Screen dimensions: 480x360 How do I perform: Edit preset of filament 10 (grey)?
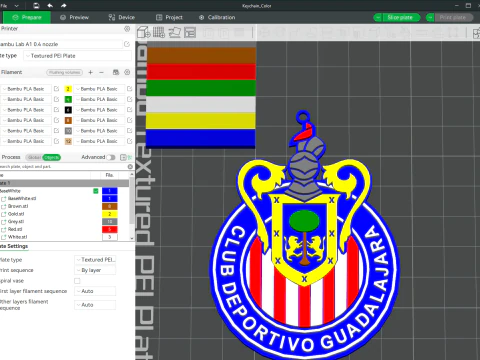[x=130, y=131]
